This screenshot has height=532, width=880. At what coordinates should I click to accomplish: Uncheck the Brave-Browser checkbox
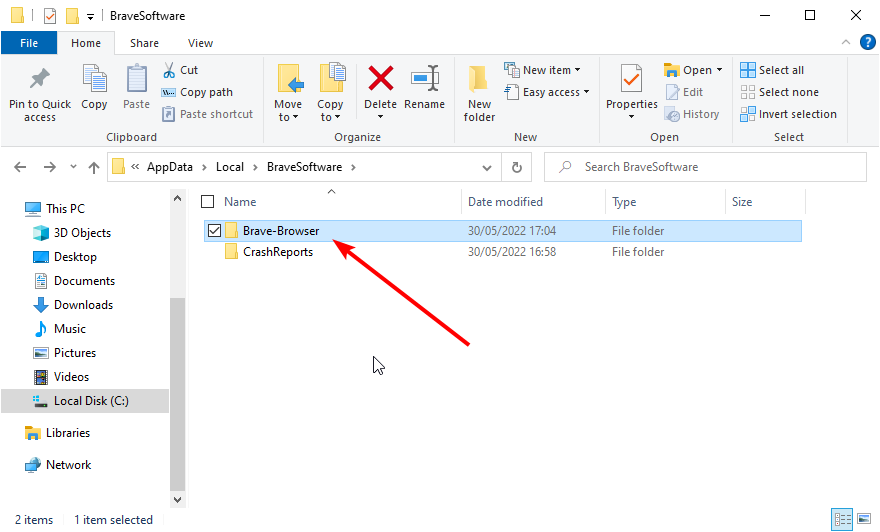pyautogui.click(x=214, y=231)
